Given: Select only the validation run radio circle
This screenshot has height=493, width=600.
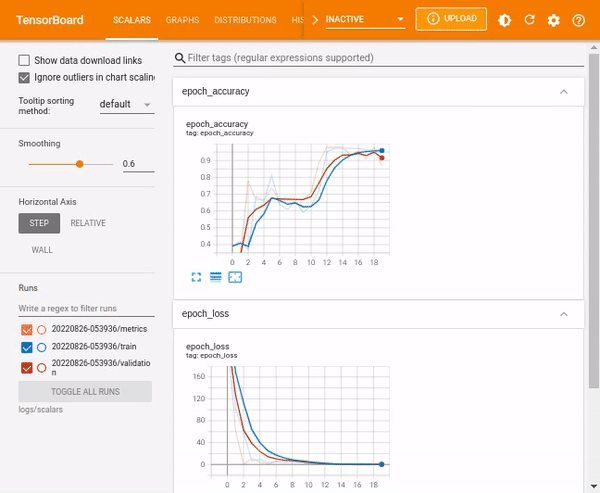Looking at the screenshot, I should pyautogui.click(x=42, y=368).
